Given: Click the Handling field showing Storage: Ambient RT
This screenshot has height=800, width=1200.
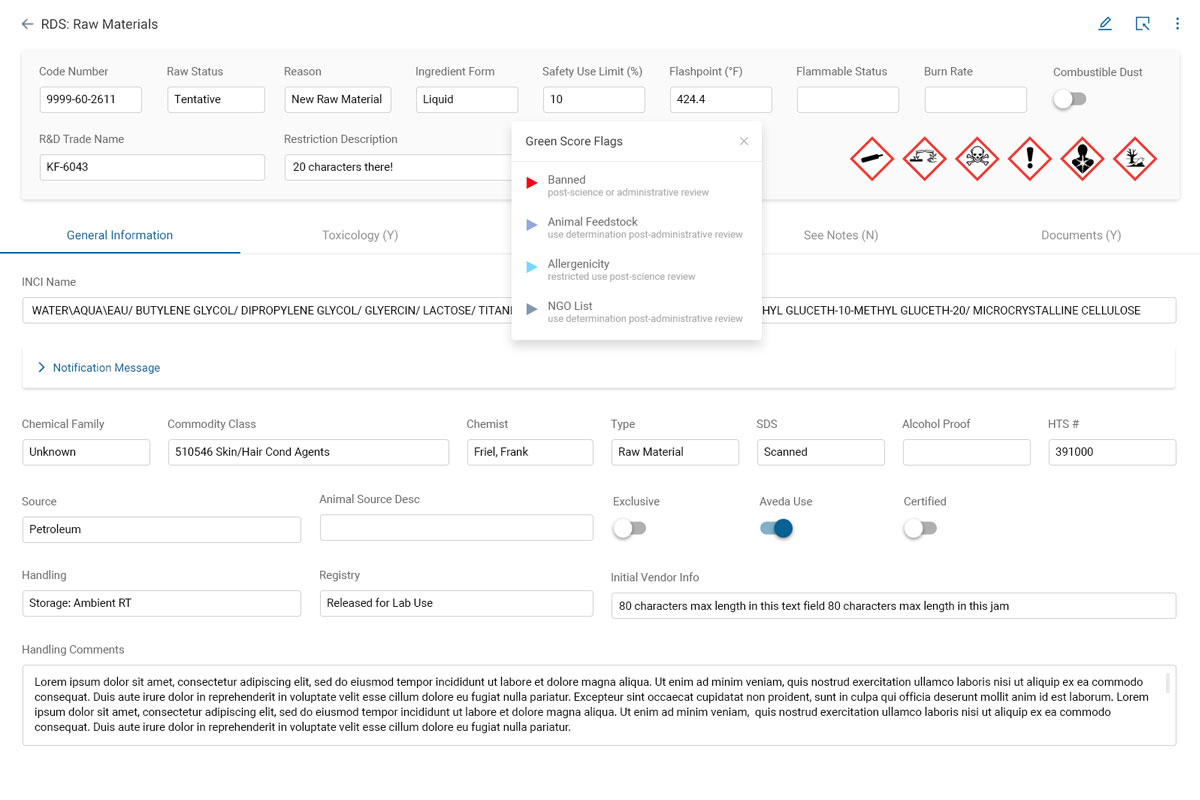Looking at the screenshot, I should click(x=161, y=603).
